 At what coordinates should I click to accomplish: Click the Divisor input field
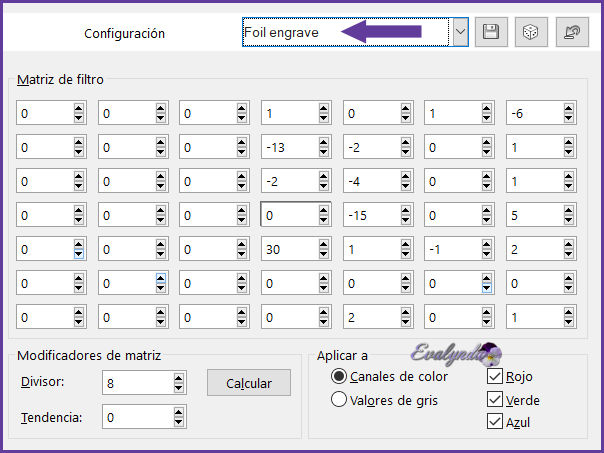pyautogui.click(x=136, y=382)
